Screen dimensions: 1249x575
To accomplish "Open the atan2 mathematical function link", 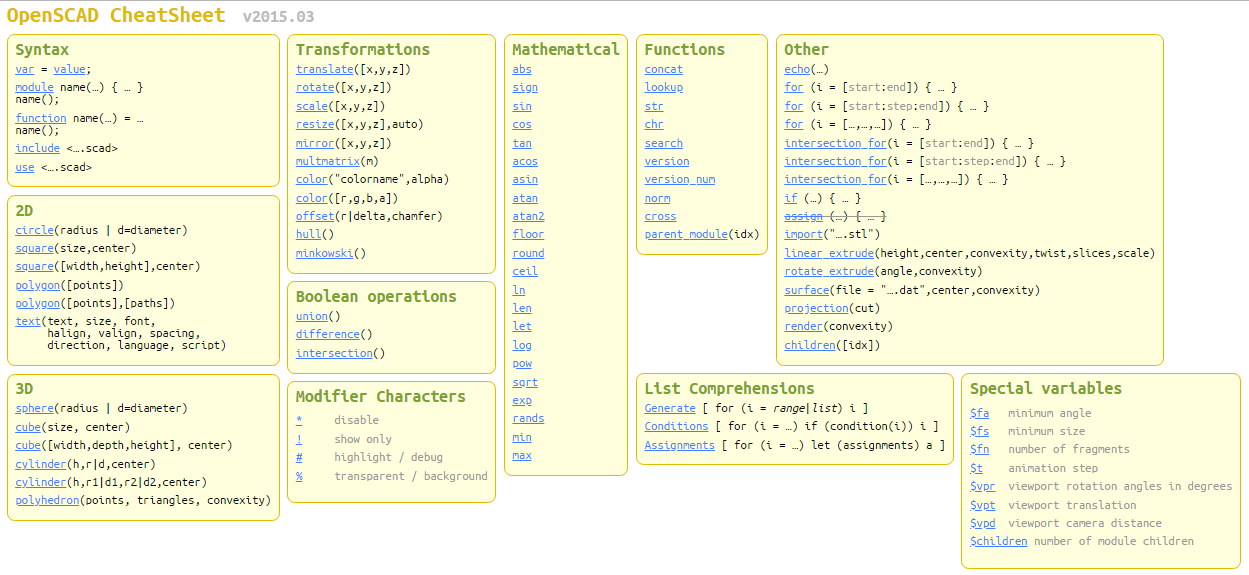I will 528,216.
